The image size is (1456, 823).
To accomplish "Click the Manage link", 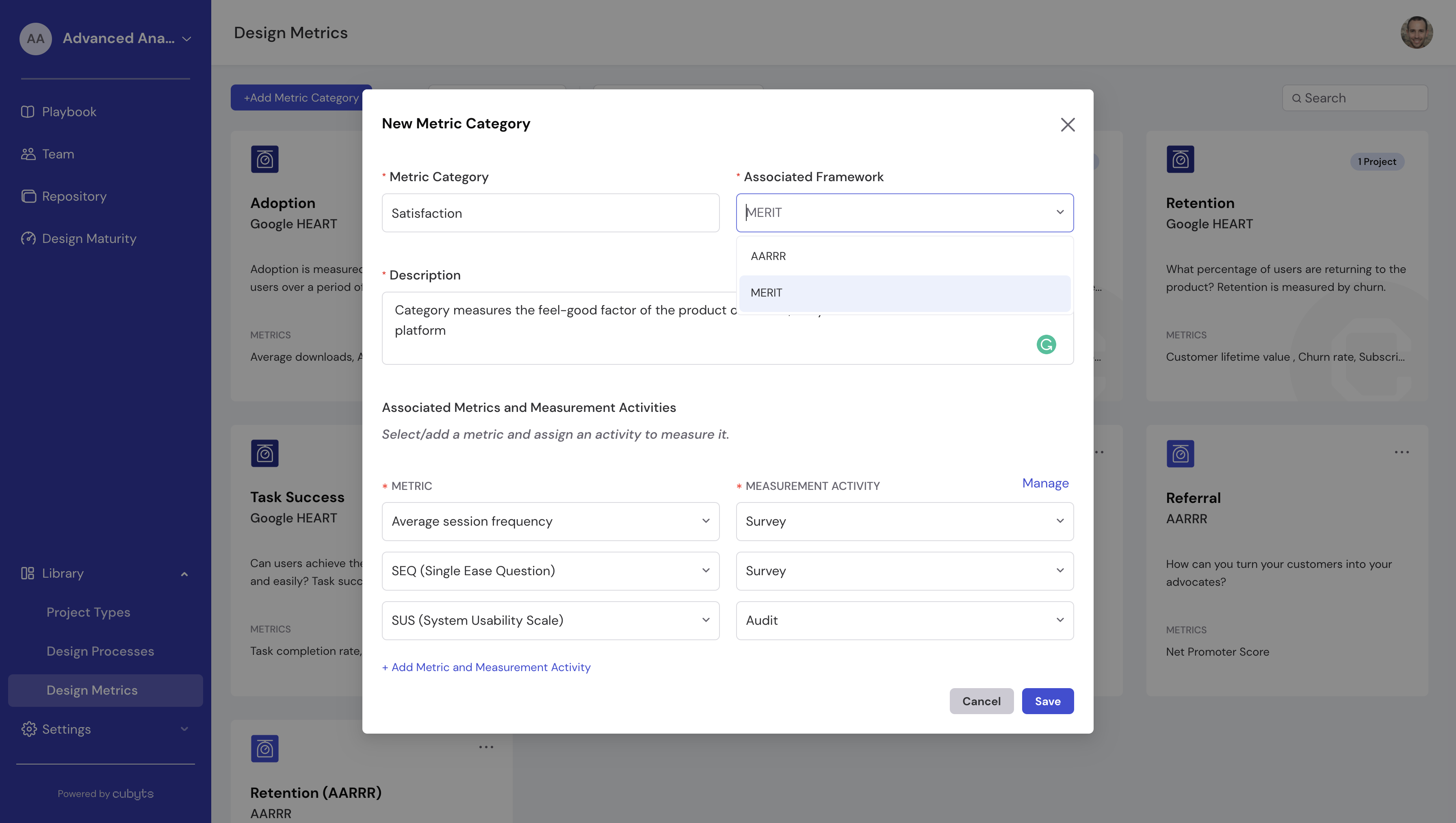I will tap(1045, 483).
